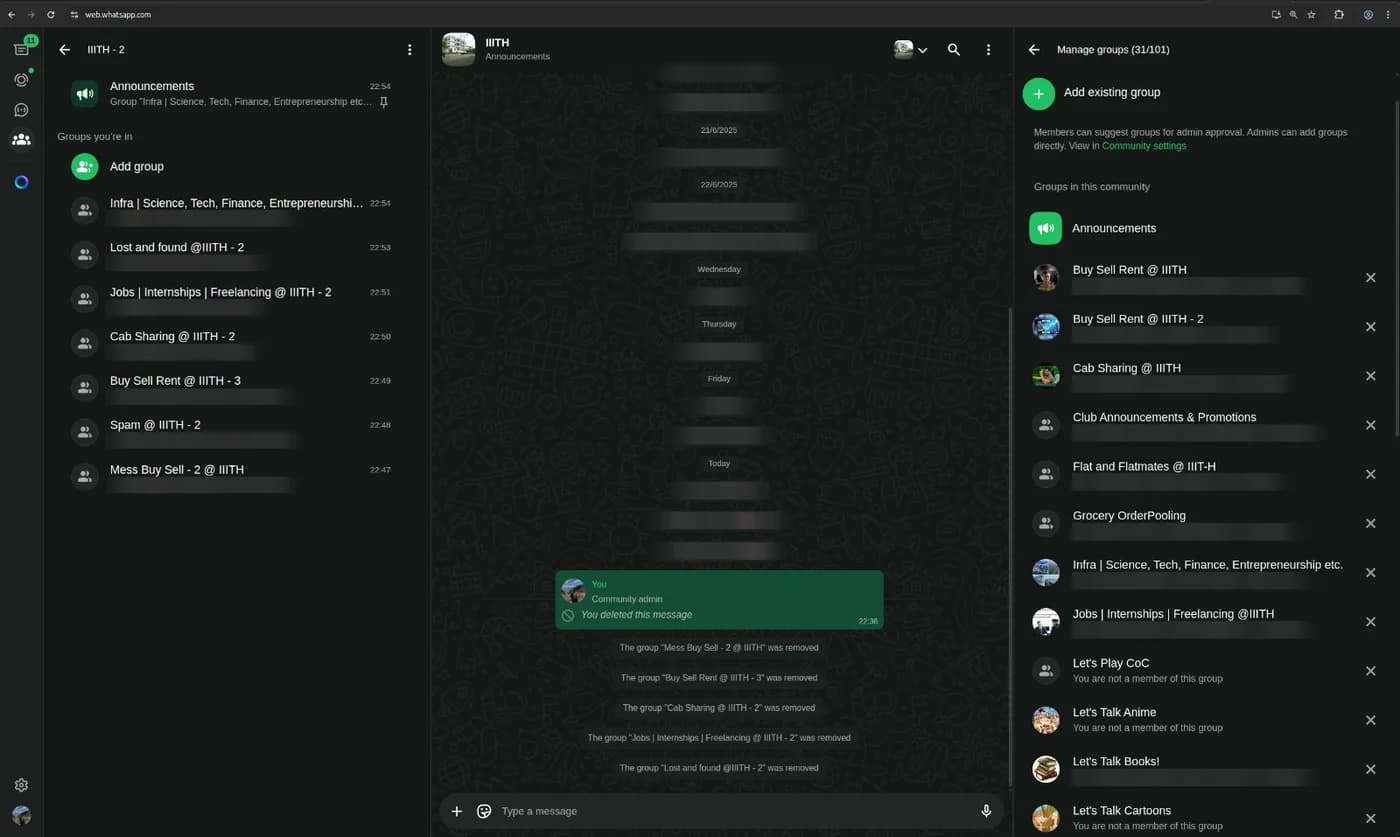Close the Manage groups panel via back arrow
The image size is (1400, 837).
(1034, 49)
